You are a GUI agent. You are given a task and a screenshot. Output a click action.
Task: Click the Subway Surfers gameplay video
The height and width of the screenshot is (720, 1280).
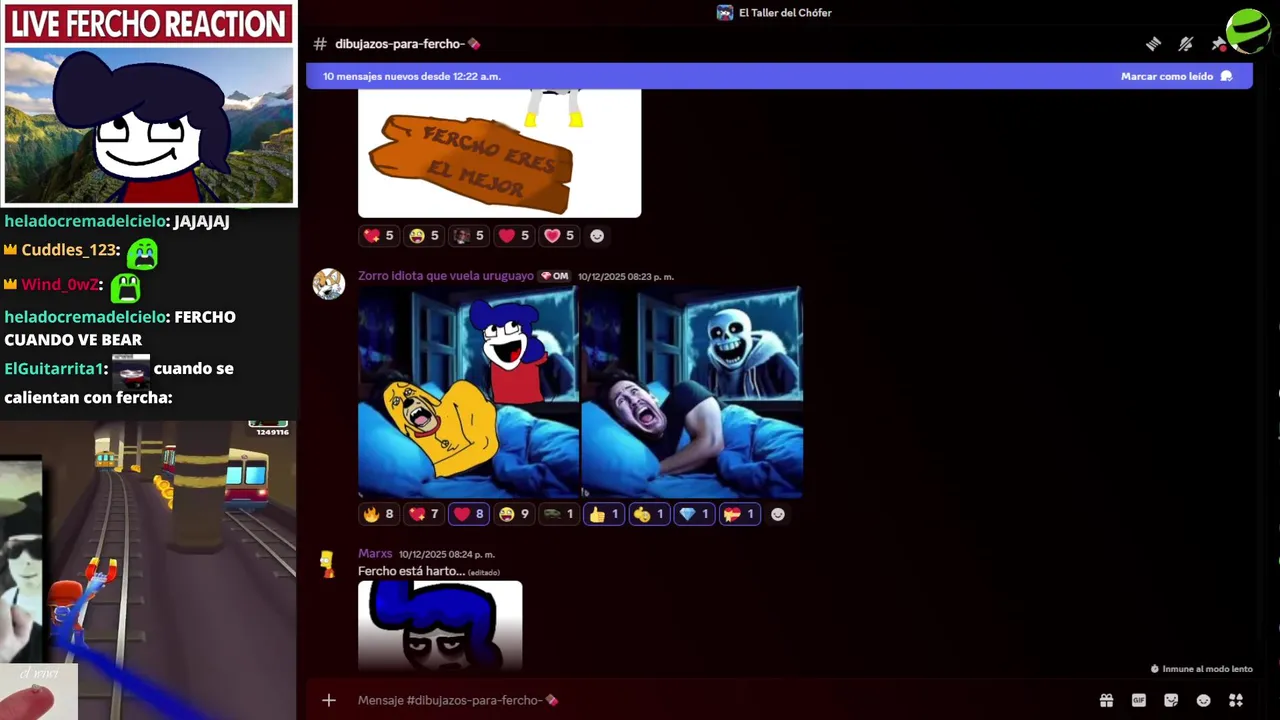click(x=148, y=570)
